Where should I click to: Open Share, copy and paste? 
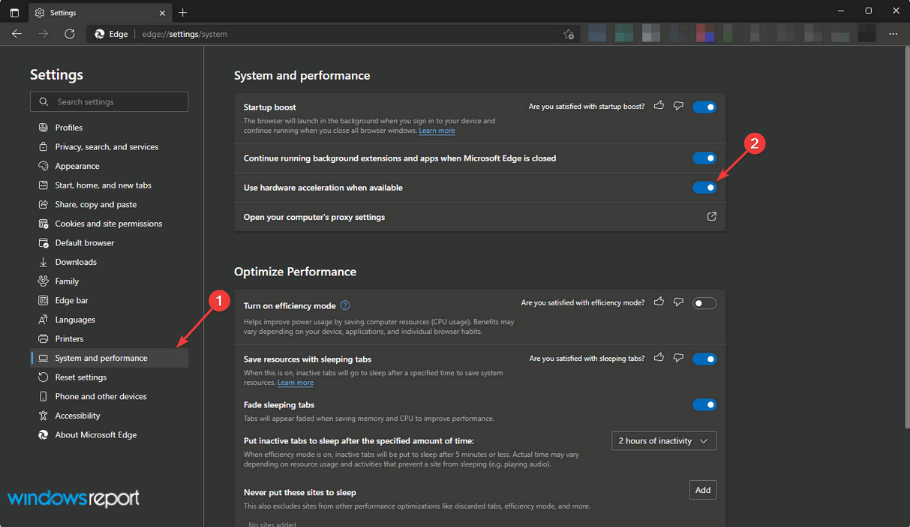109,204
